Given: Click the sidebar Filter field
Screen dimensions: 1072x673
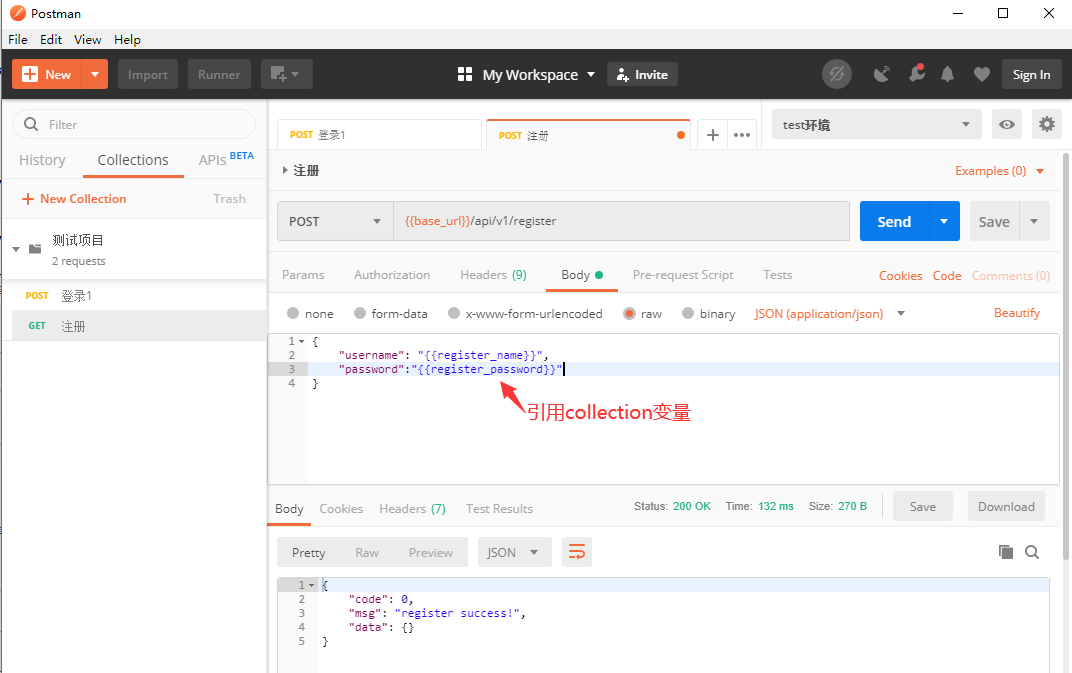Looking at the screenshot, I should coord(134,124).
